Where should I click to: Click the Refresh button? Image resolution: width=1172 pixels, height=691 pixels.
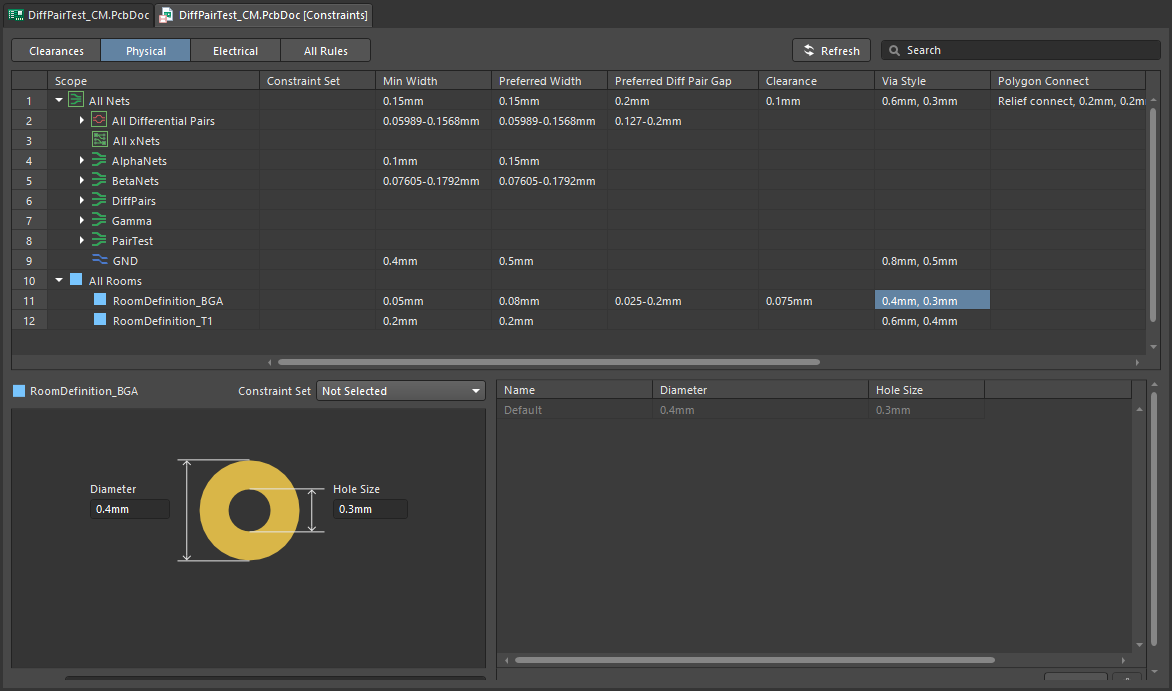(x=831, y=51)
